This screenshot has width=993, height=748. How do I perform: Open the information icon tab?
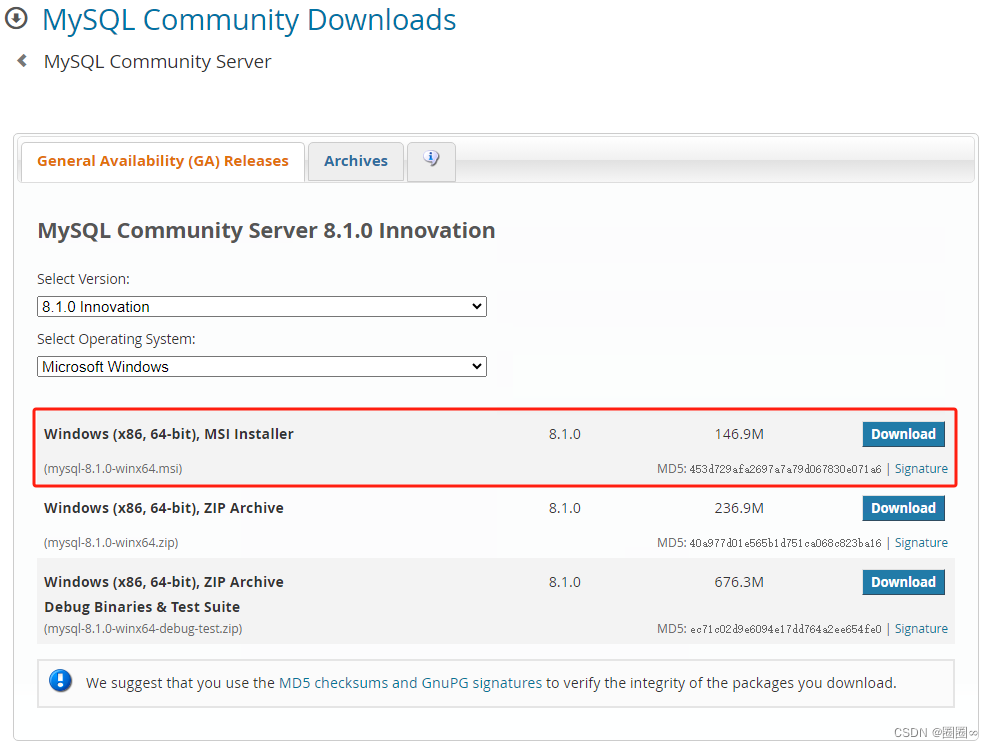(x=431, y=161)
